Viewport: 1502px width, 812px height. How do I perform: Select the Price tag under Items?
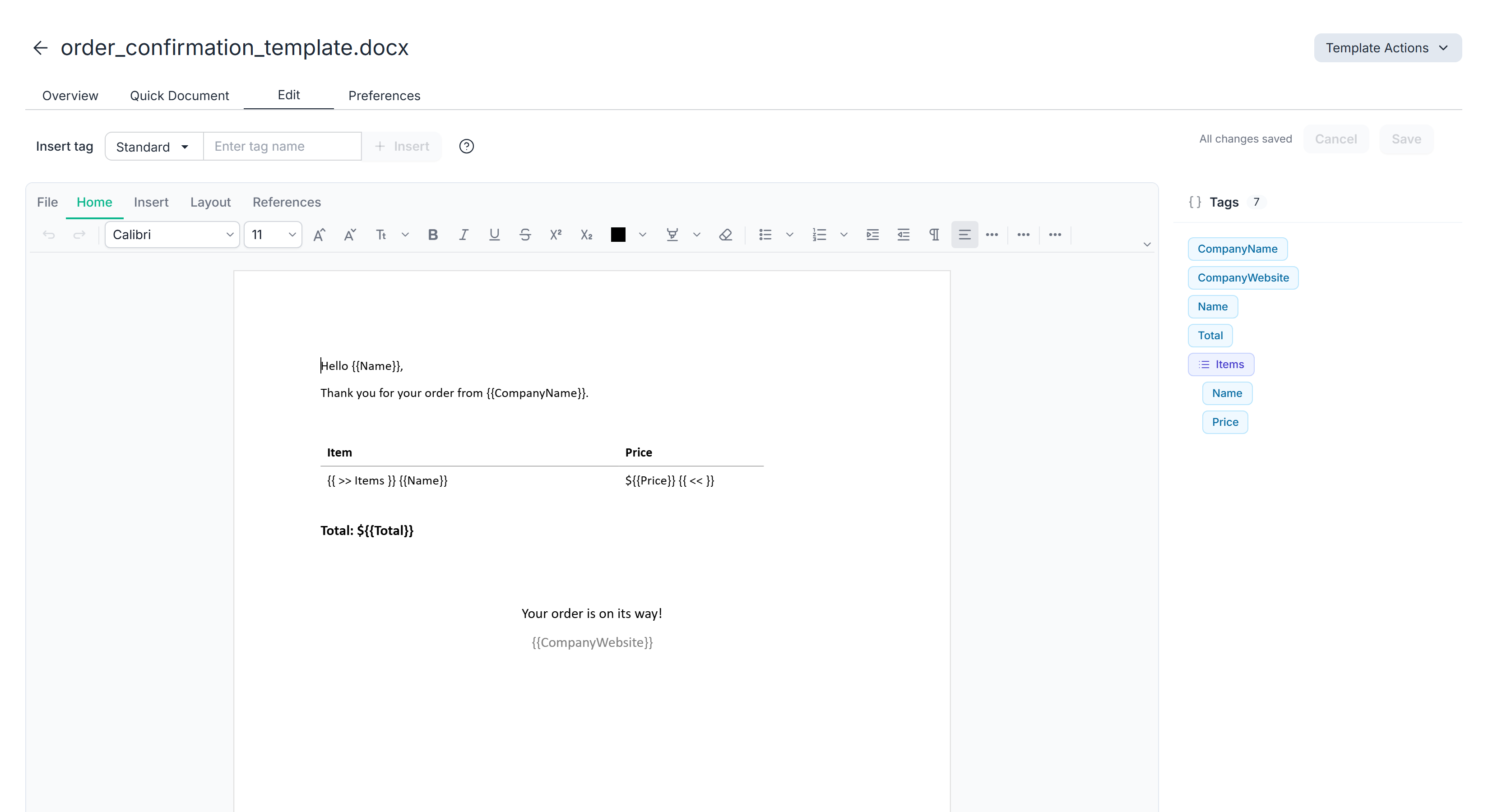click(1225, 422)
